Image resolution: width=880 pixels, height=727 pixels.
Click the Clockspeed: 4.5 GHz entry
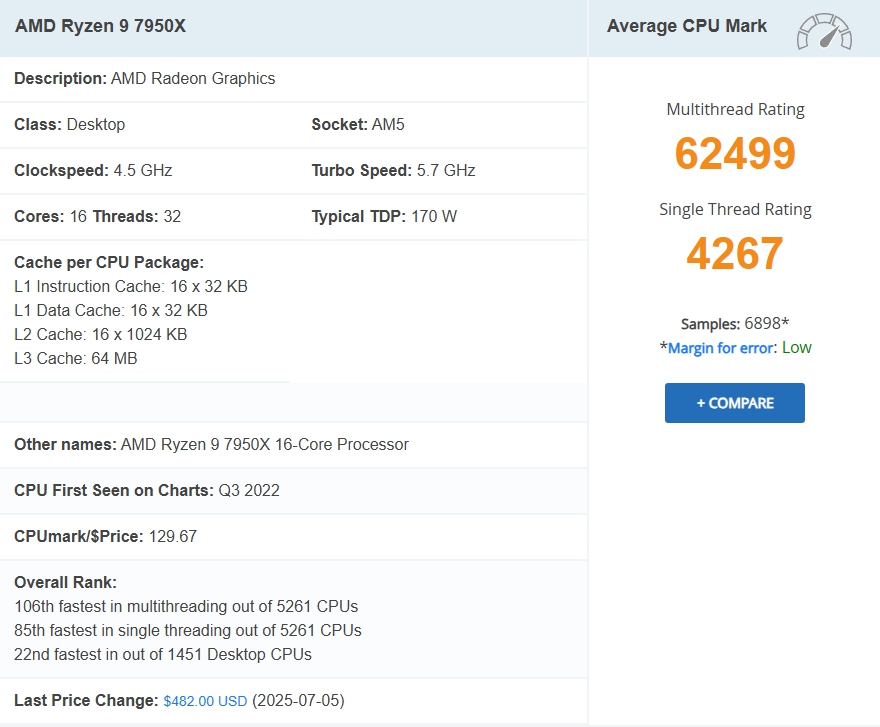[x=93, y=171]
